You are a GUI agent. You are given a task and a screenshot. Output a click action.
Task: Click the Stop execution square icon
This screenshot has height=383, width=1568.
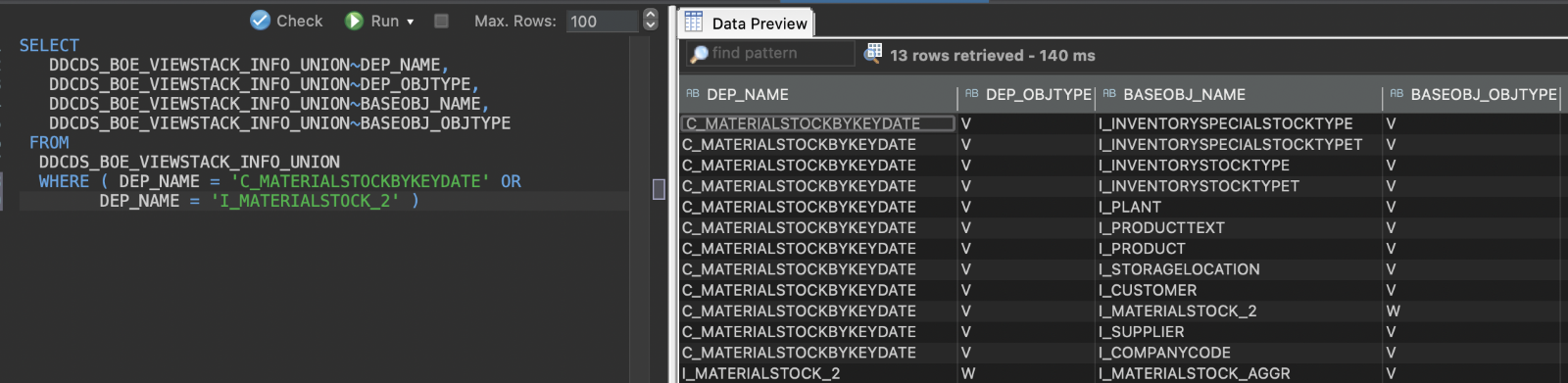click(x=441, y=21)
